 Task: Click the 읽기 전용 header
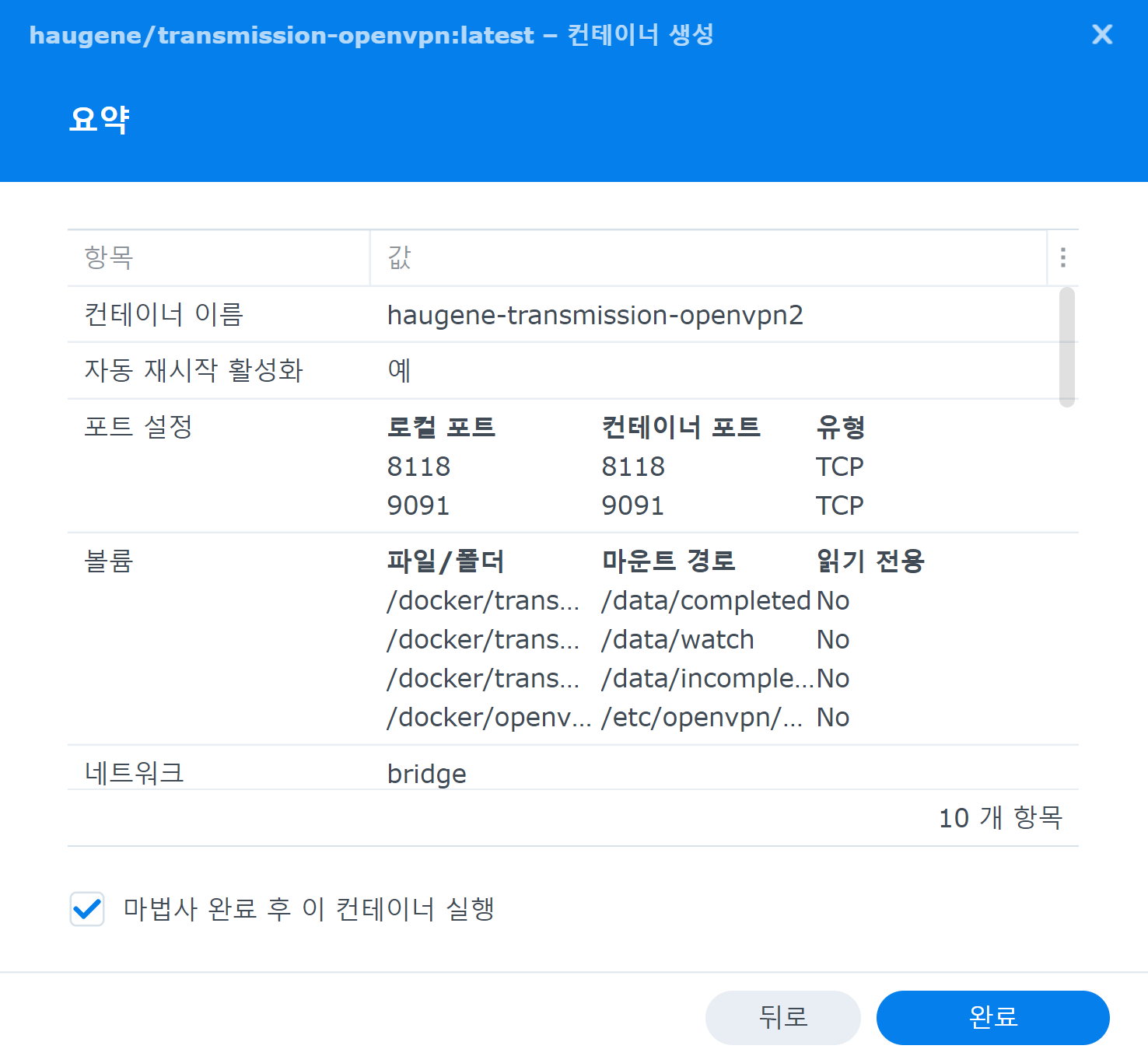tap(870, 561)
